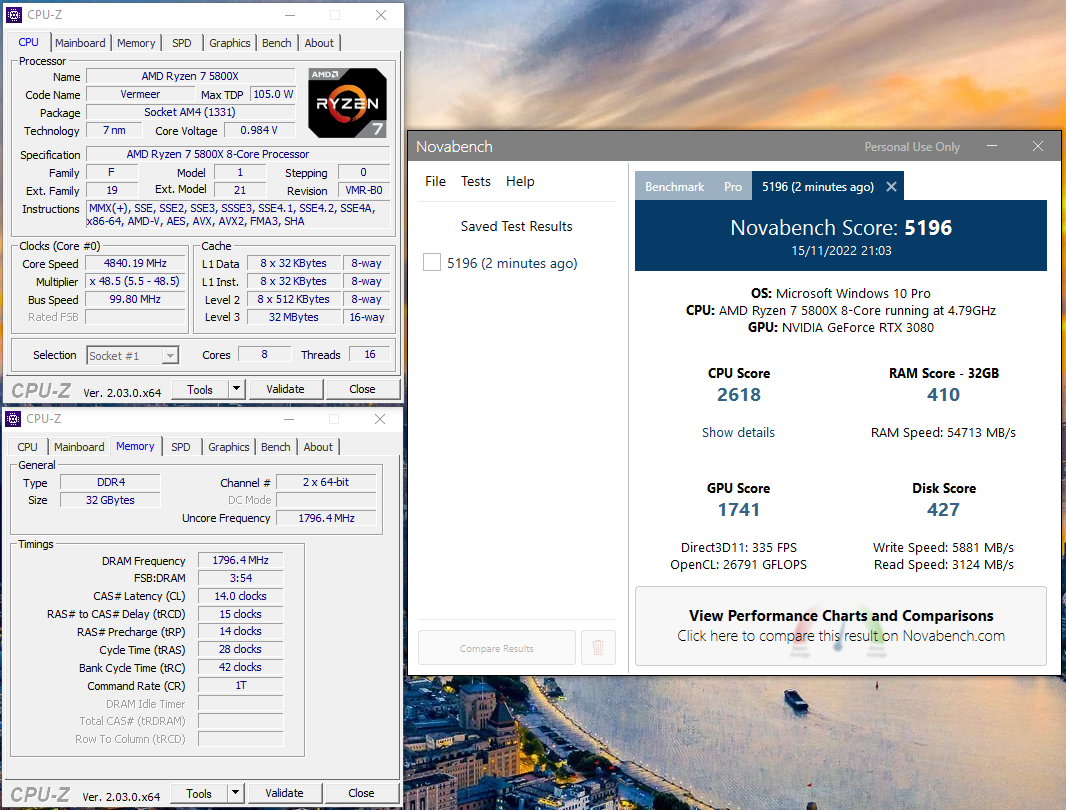Click the Max TDP value 105.0 W
1066x810 pixels.
(273, 94)
